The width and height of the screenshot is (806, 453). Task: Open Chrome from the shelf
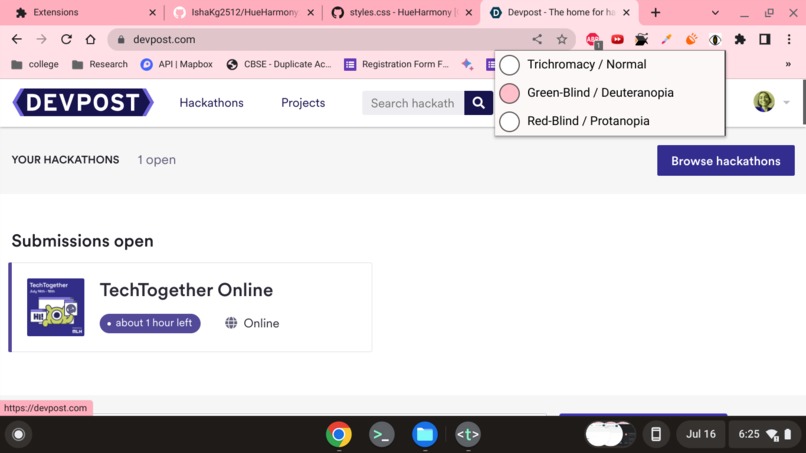point(339,434)
